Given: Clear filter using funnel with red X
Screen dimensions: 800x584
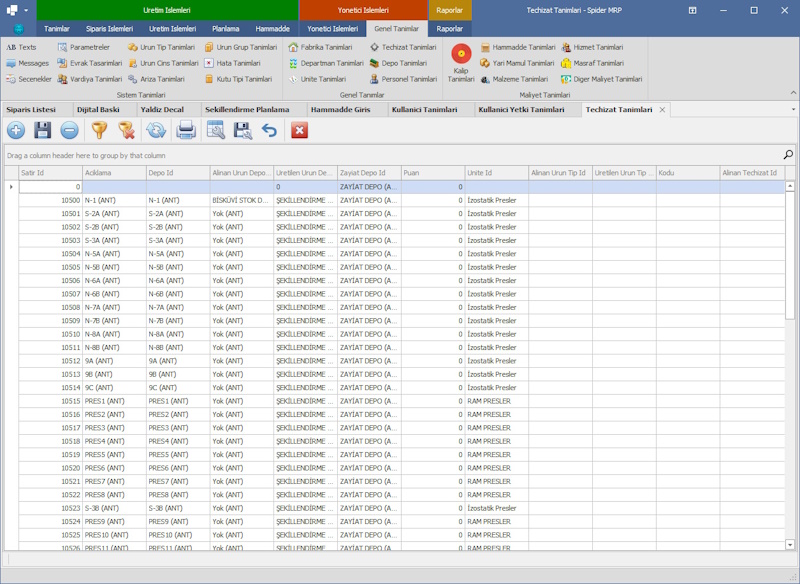Looking at the screenshot, I should [x=127, y=131].
